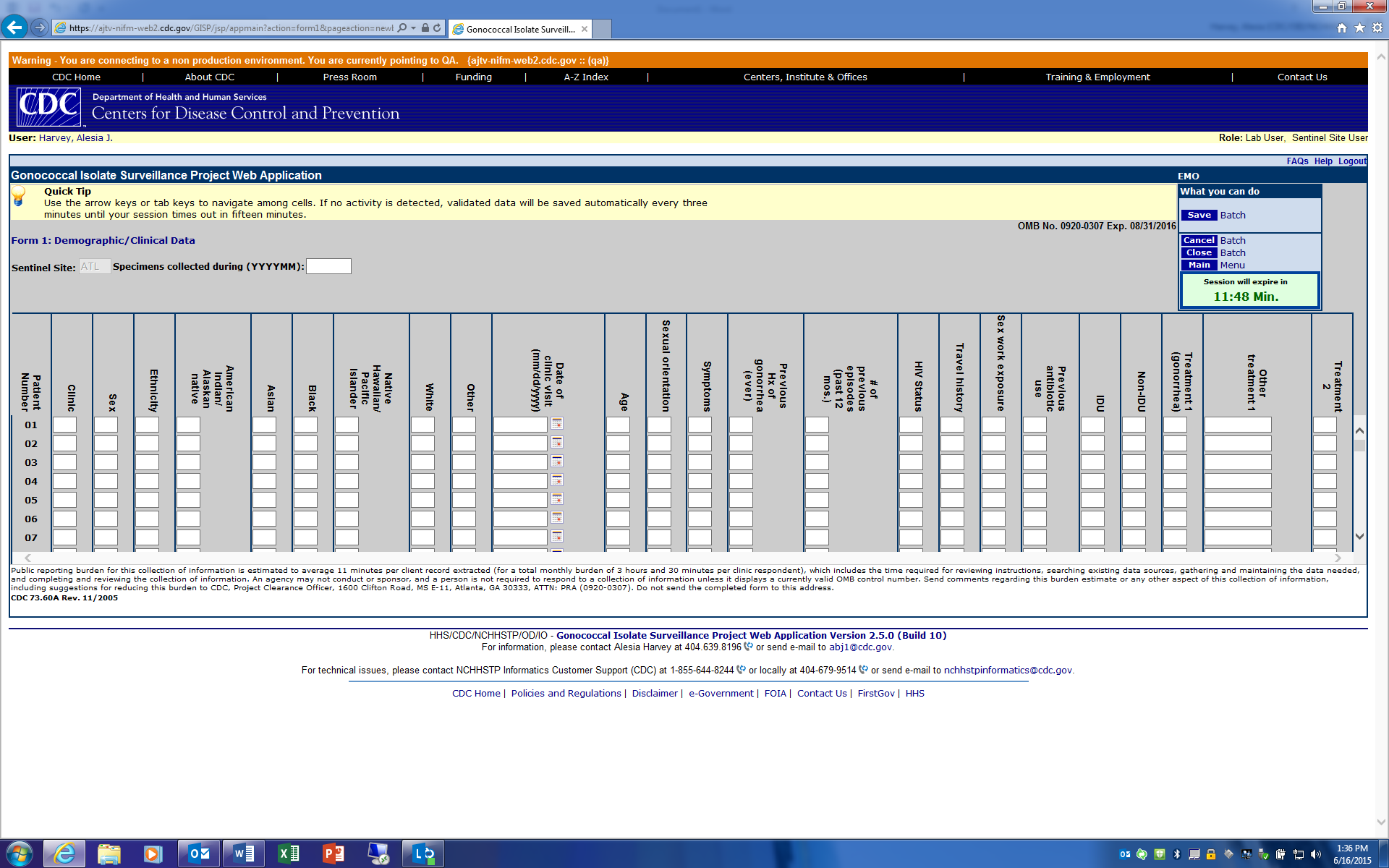Open Outlook from the taskbar
Image resolution: width=1389 pixels, height=868 pixels.
tap(198, 854)
